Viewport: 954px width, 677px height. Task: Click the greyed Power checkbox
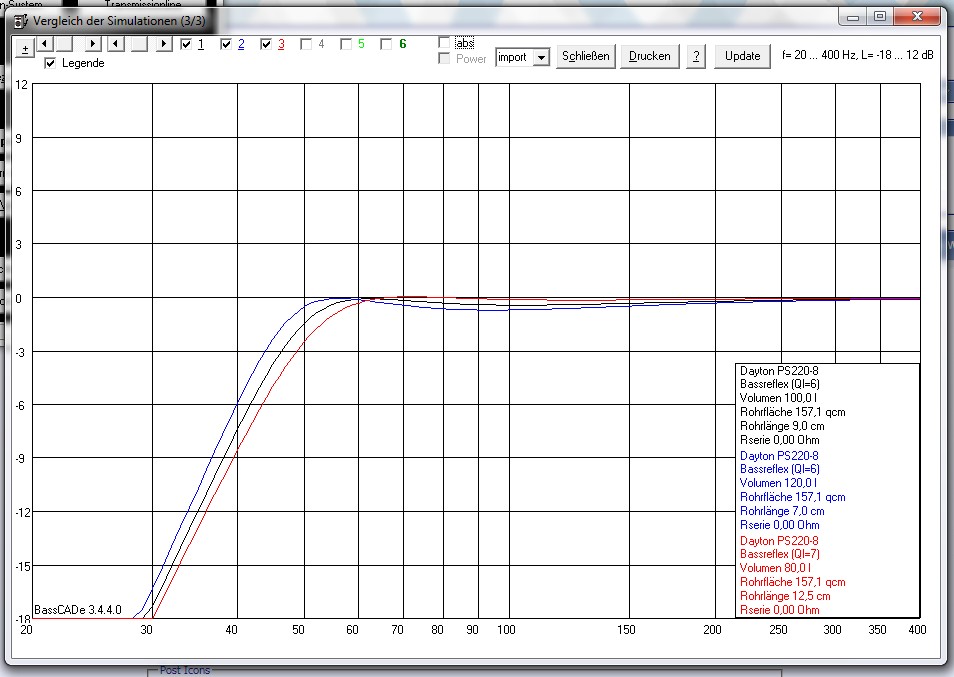[444, 58]
